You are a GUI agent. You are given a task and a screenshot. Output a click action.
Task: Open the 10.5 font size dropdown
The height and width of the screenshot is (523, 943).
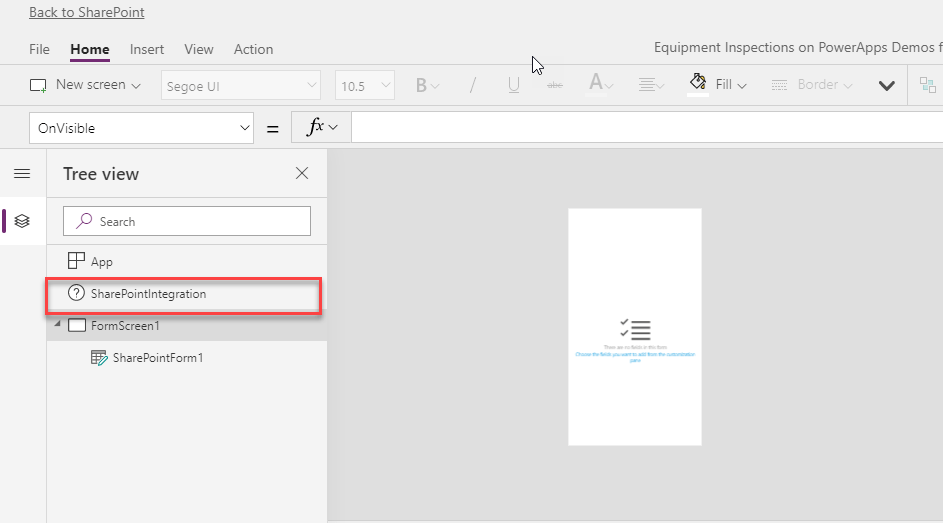coord(364,85)
